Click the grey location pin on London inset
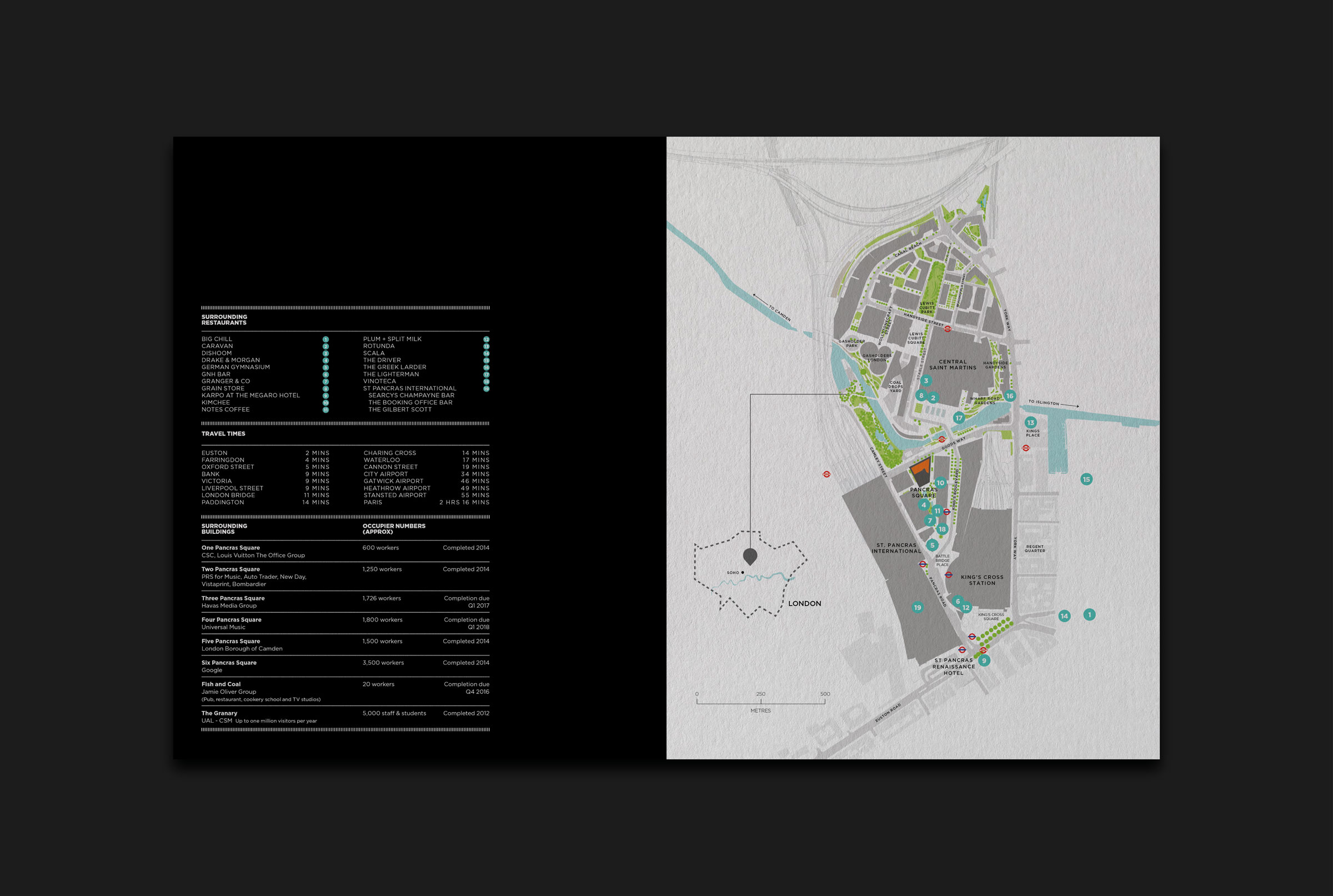Screen dimensions: 1333x896 [750, 556]
